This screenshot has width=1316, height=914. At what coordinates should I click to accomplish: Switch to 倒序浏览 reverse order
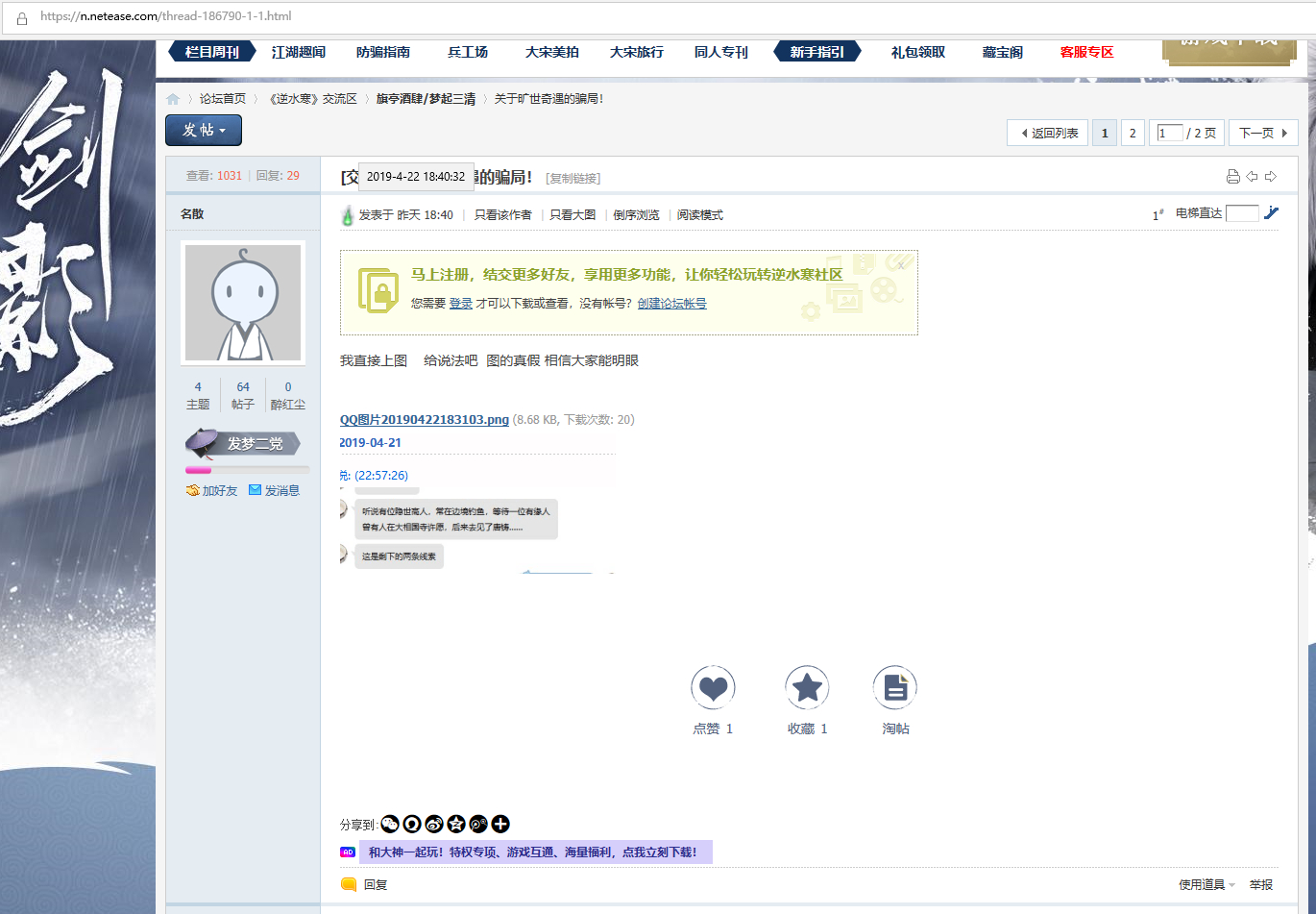click(x=637, y=214)
